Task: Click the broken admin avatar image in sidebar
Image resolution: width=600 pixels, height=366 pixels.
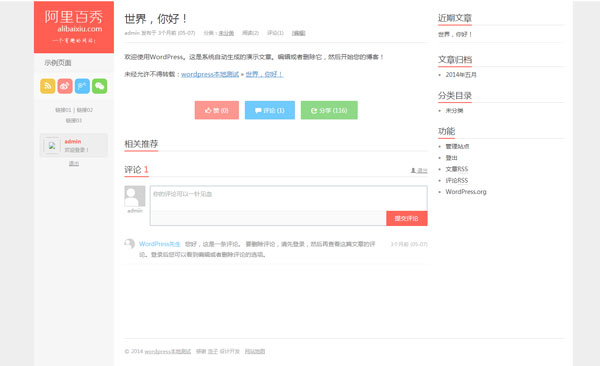Action: [x=52, y=145]
